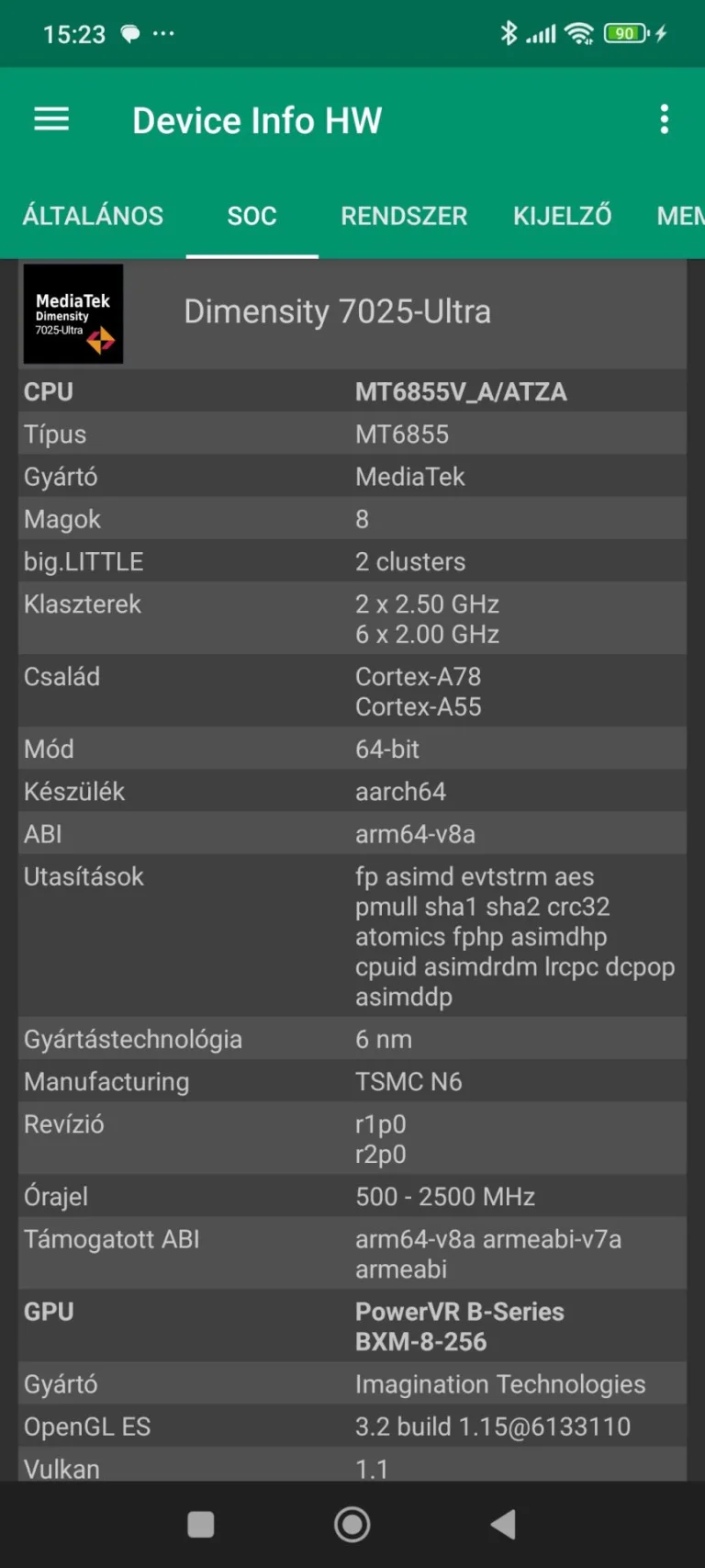Tap the speech bubble notification icon
This screenshot has width=705, height=1568.
tap(129, 33)
